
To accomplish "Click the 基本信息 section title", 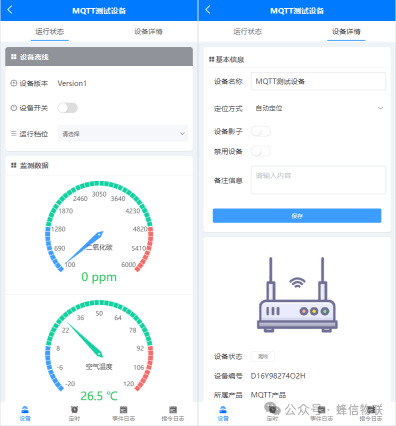I will coord(230,60).
